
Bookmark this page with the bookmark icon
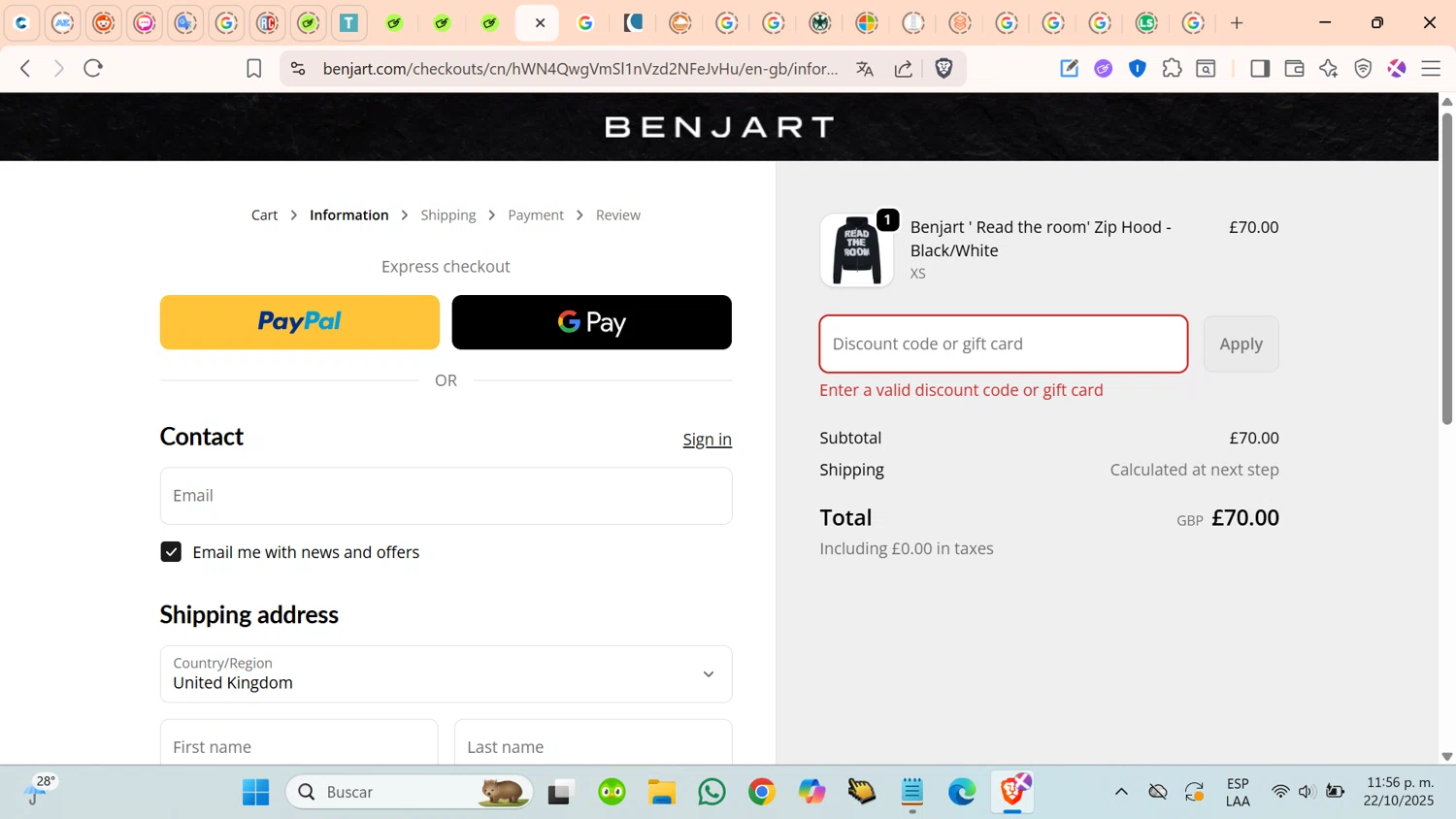pos(253,68)
